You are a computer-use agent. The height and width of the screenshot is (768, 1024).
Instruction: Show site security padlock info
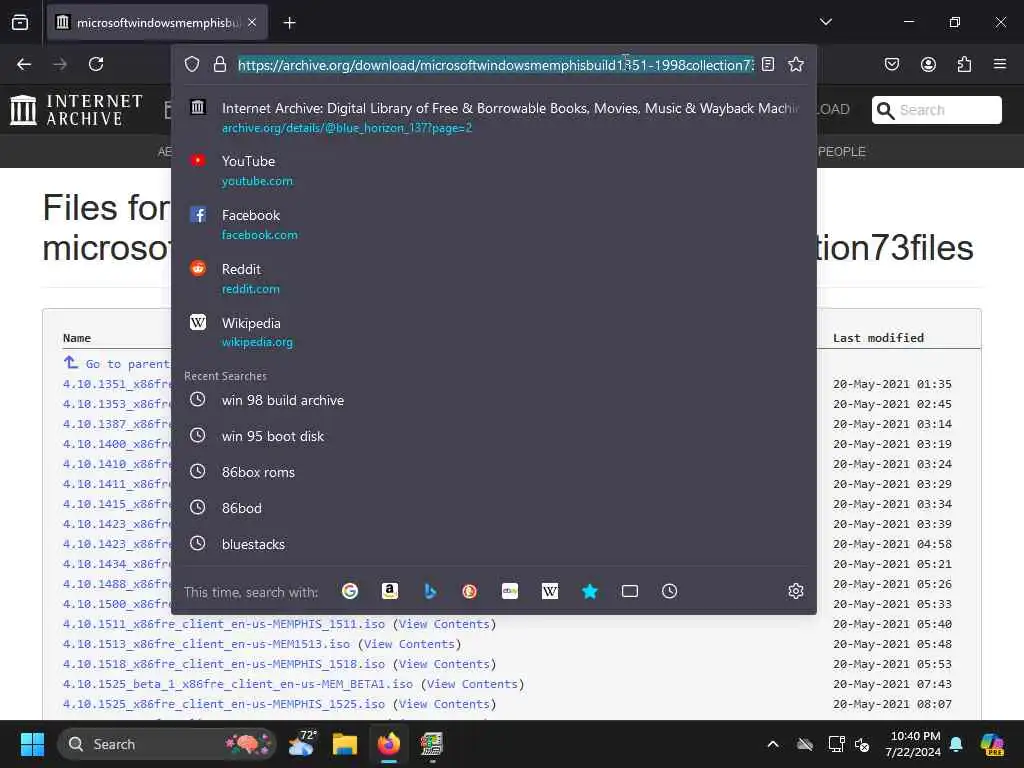(220, 64)
